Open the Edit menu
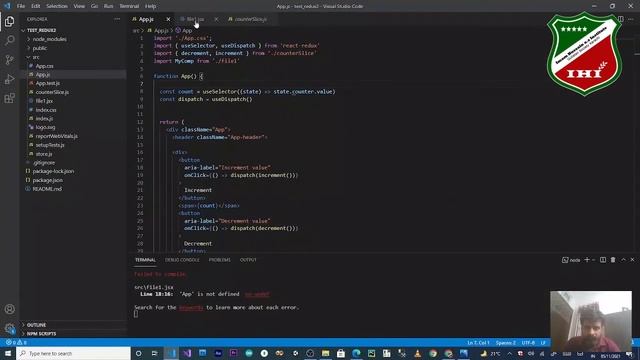This screenshot has width=640, height=360. point(36,6)
